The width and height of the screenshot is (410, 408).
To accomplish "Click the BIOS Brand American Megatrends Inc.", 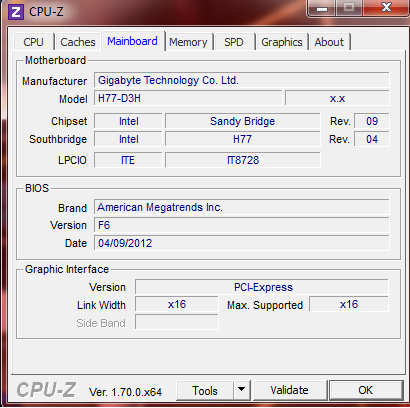I will (x=242, y=207).
